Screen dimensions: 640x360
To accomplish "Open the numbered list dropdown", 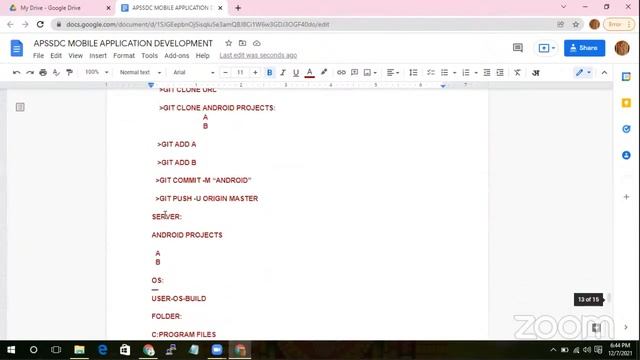I will pos(469,73).
